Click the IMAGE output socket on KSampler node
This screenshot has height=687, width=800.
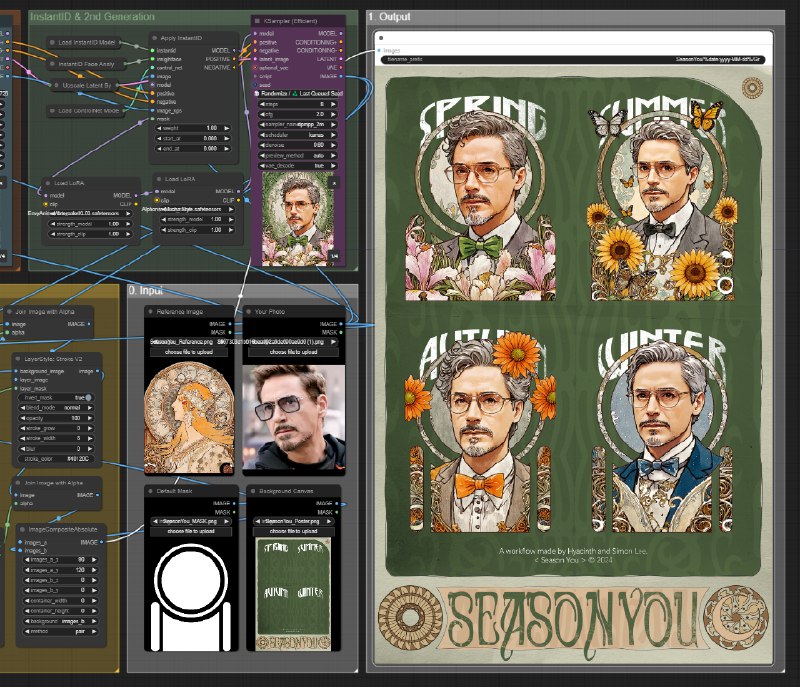pyautogui.click(x=341, y=77)
